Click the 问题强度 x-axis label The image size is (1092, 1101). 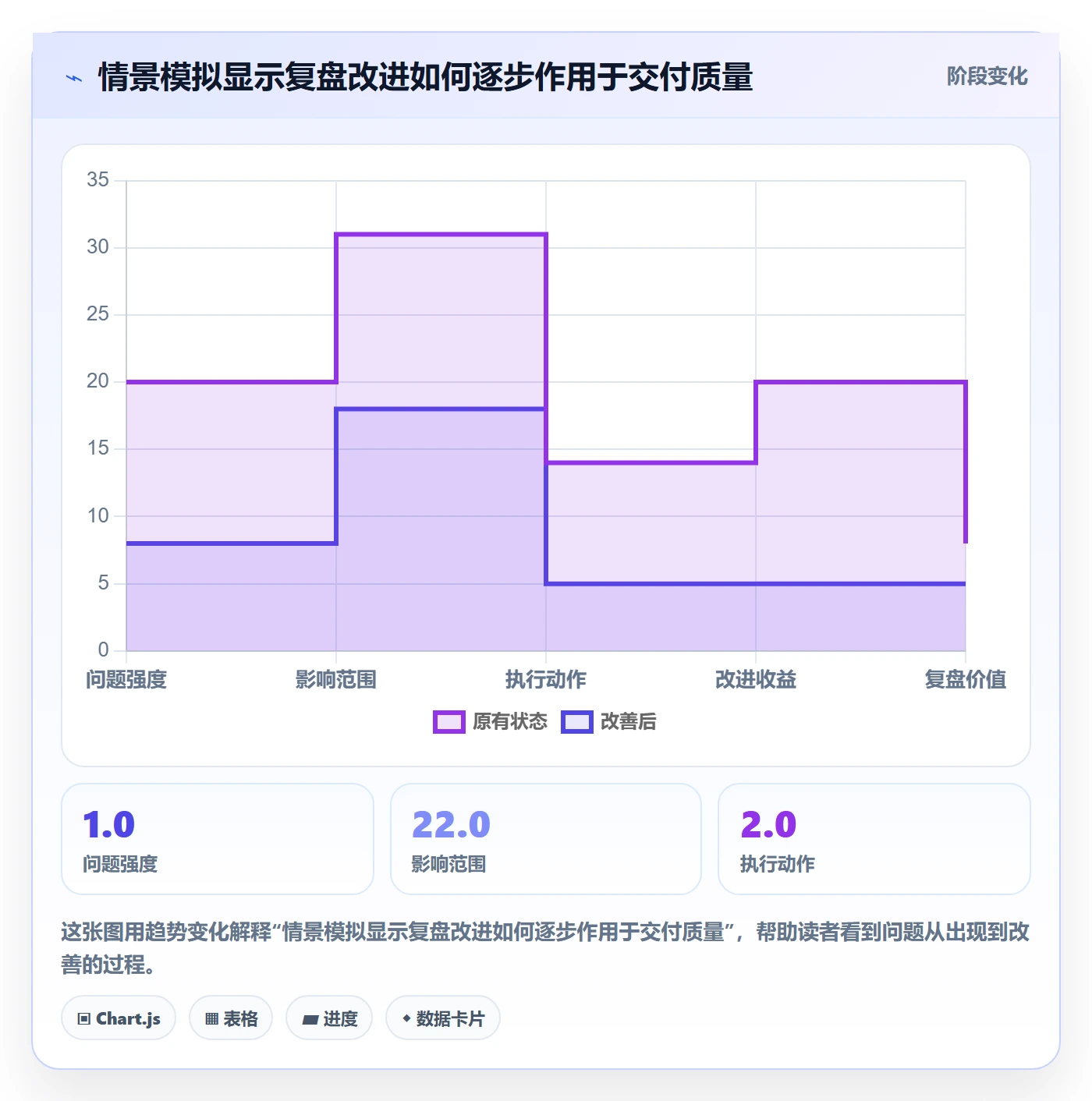(126, 680)
